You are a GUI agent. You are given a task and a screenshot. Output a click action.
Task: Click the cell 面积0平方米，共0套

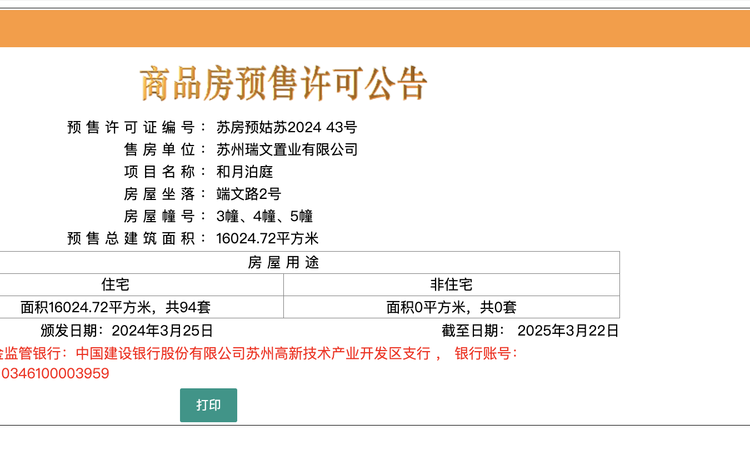coord(452,307)
